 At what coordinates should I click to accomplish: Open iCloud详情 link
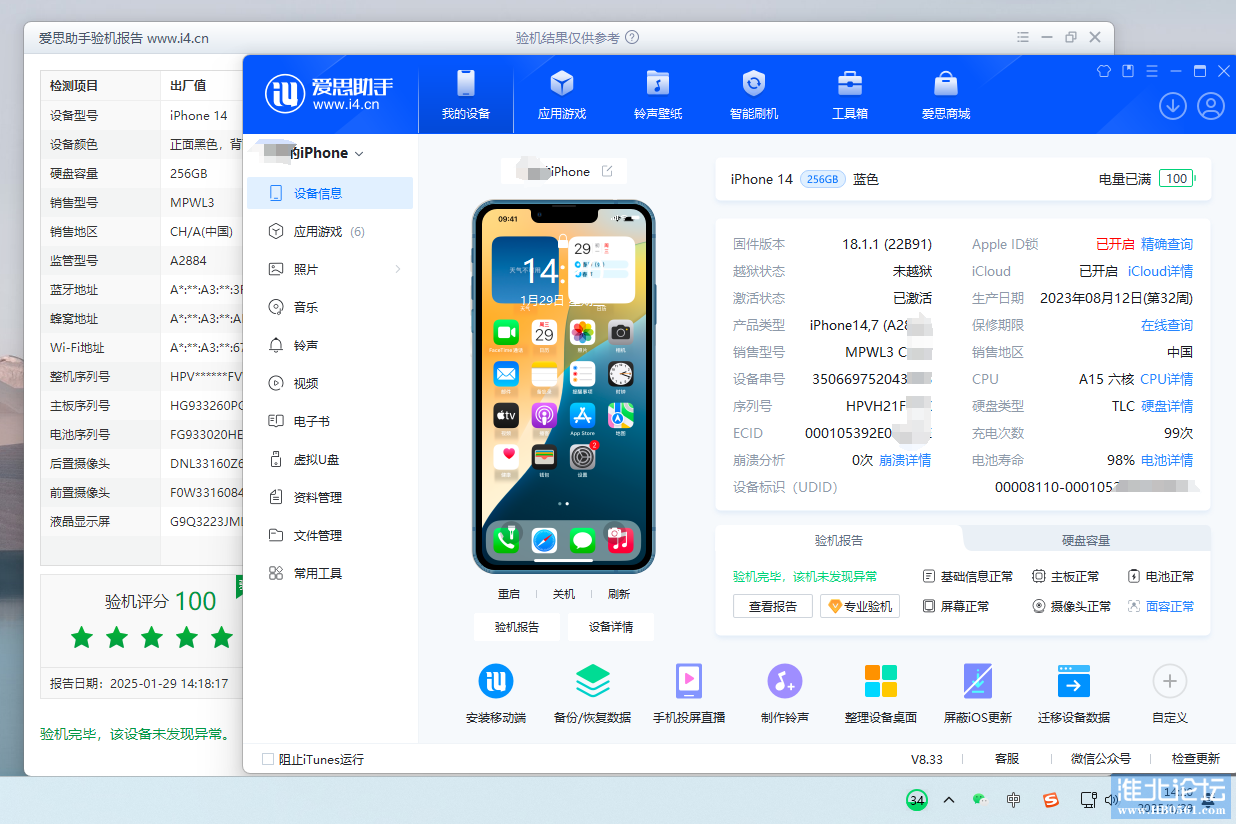pyautogui.click(x=1160, y=271)
